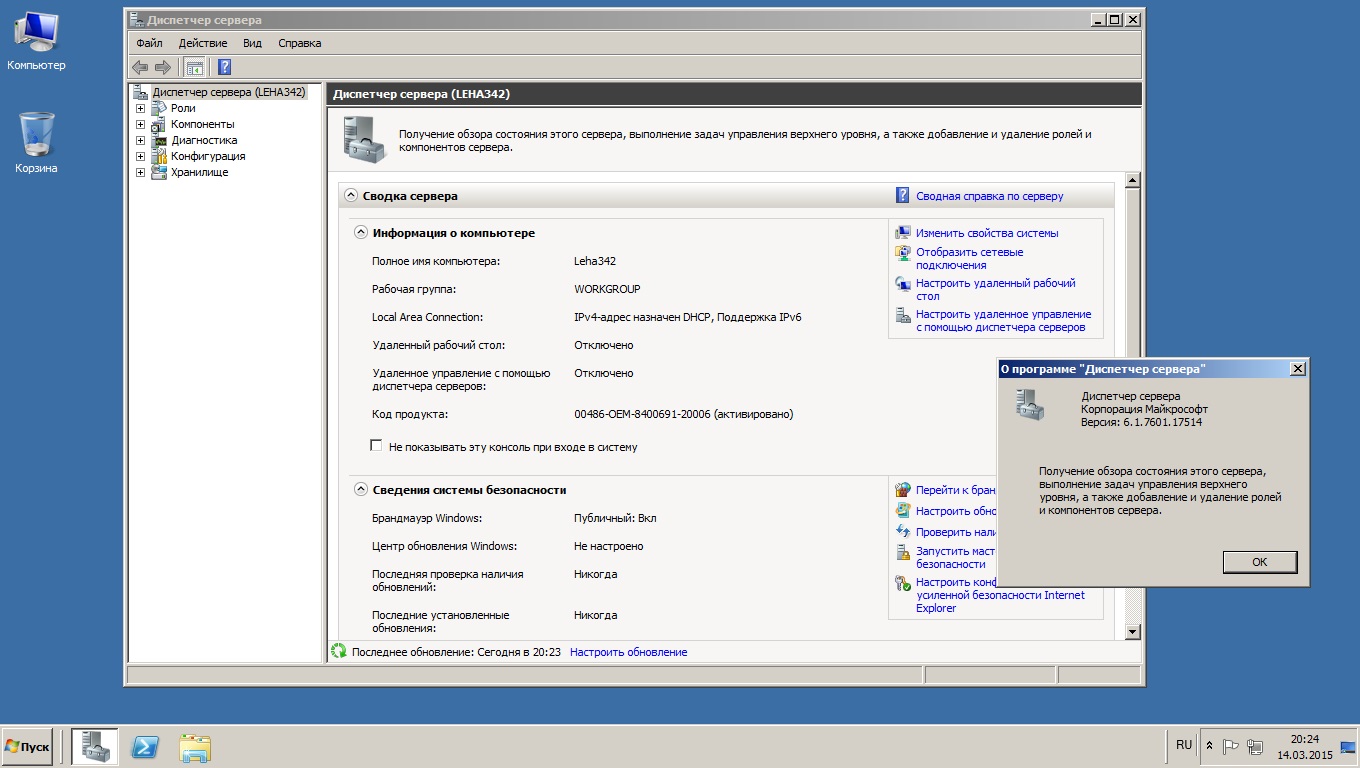Check the do not show console at logon box
This screenshot has height=768, width=1360.
377,446
